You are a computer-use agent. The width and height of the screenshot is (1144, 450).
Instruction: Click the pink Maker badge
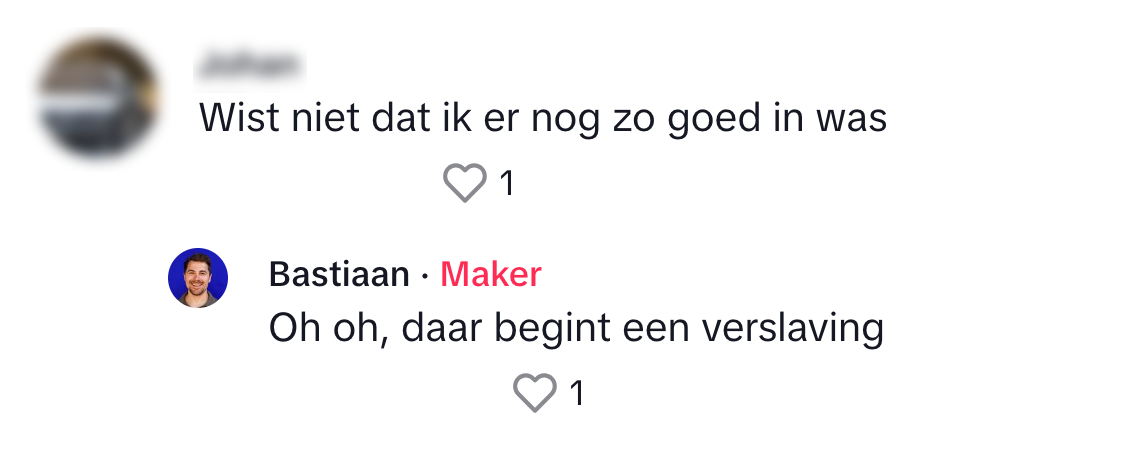click(x=491, y=275)
